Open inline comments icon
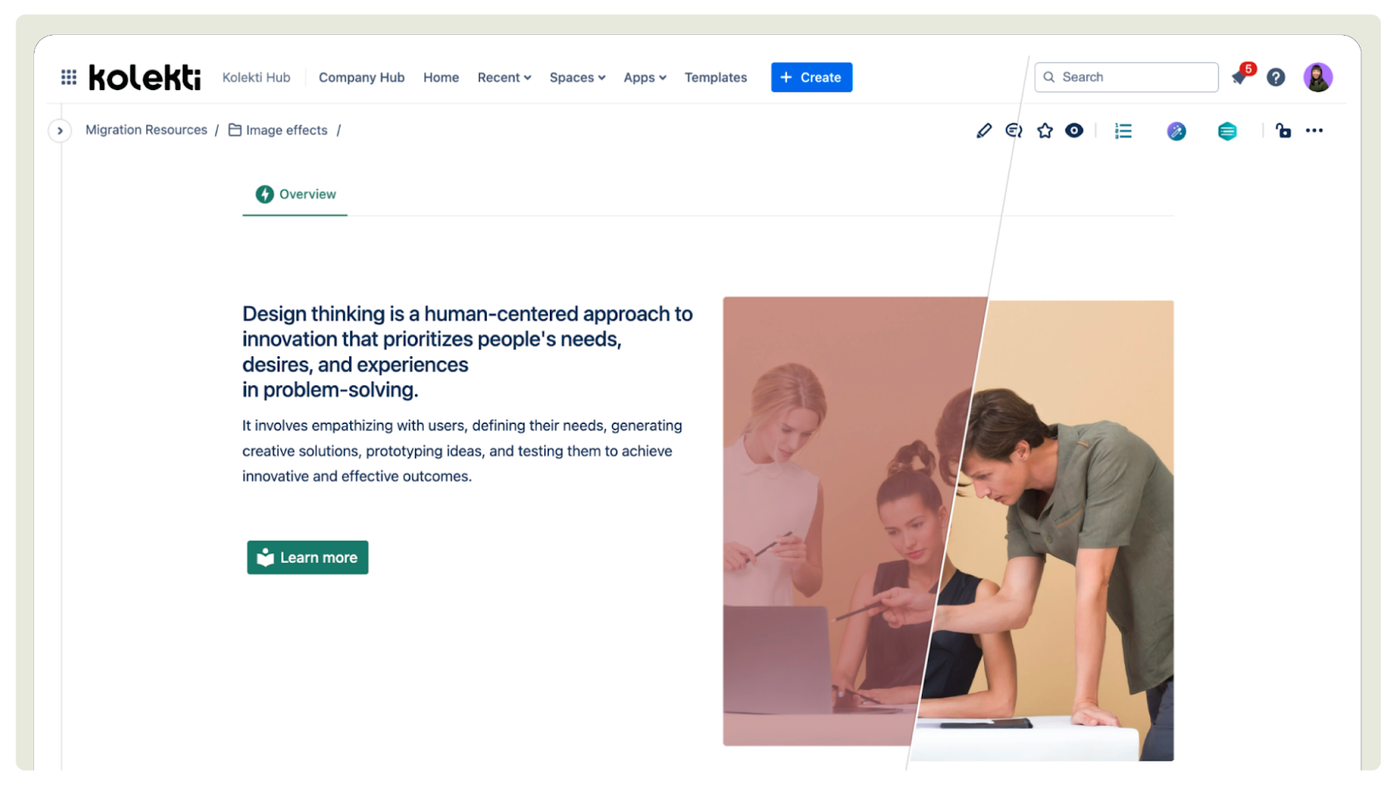This screenshot has height=788, width=1400. point(1014,130)
